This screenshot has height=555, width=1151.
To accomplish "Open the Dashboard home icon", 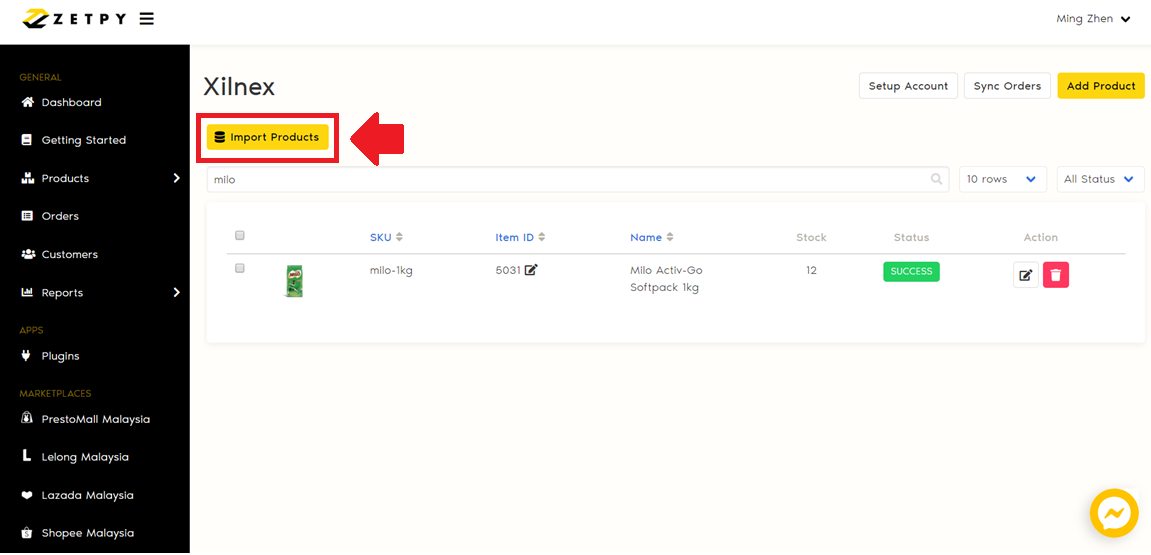I will tap(28, 102).
